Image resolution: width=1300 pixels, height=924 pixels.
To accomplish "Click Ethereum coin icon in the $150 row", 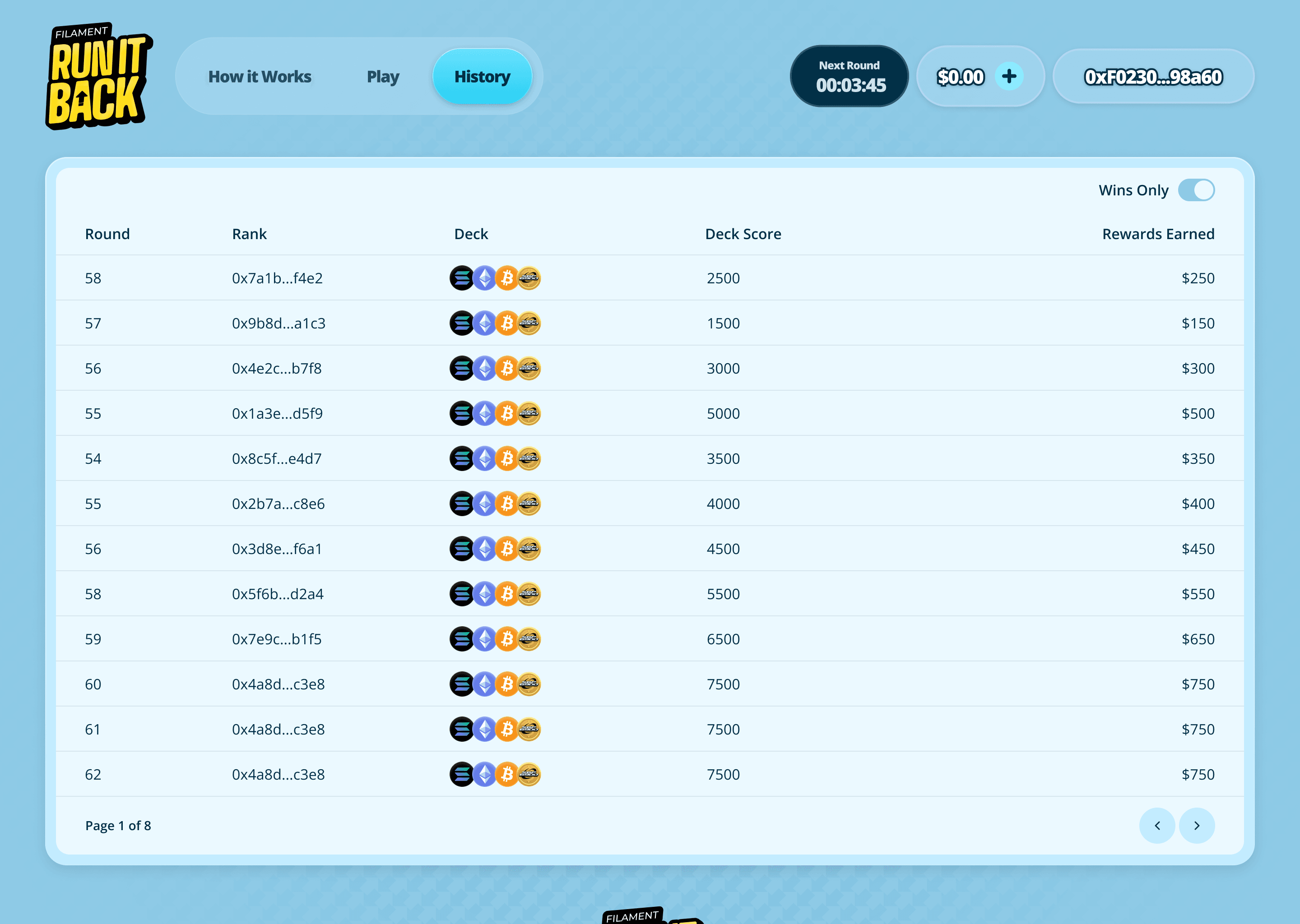I will click(x=484, y=323).
